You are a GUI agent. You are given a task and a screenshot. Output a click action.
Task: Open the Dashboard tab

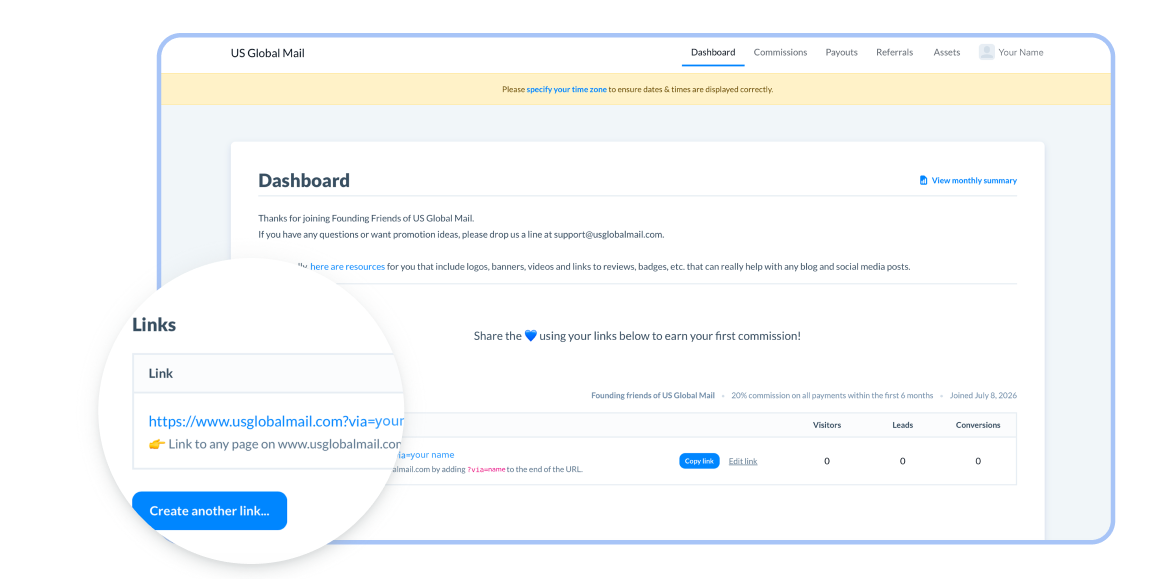click(712, 52)
